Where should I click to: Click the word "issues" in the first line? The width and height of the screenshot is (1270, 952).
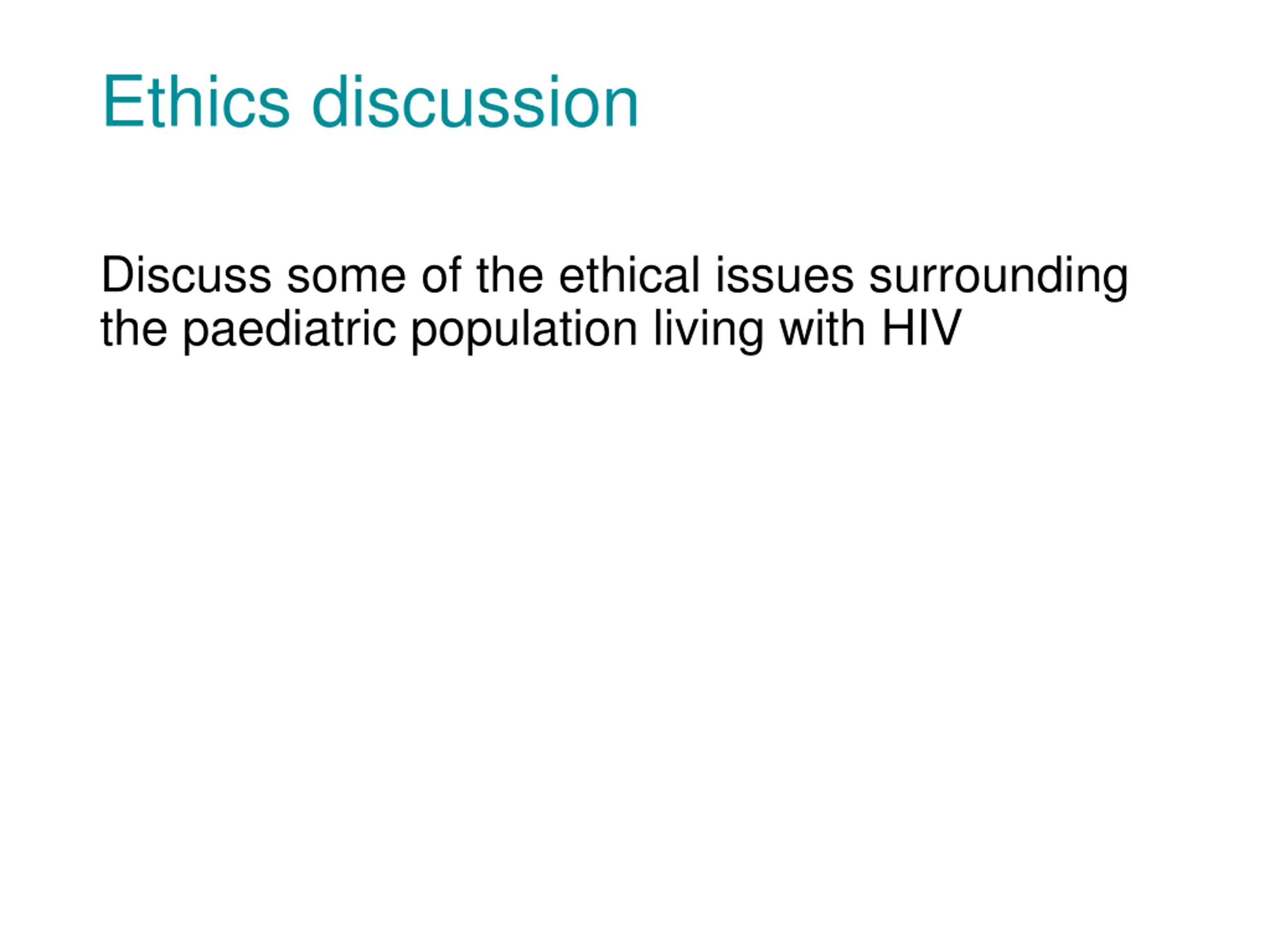point(784,275)
